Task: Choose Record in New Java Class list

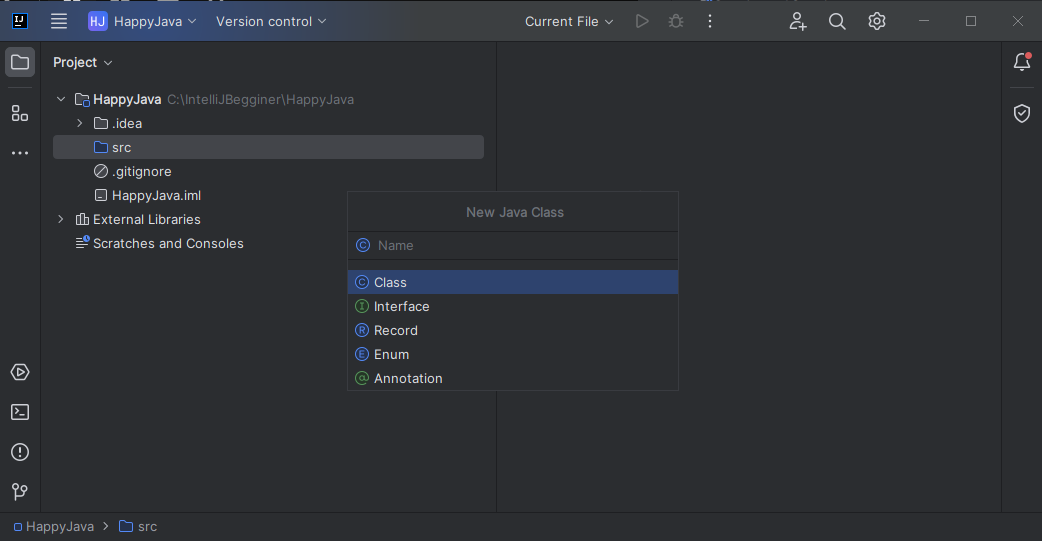Action: 513,330
